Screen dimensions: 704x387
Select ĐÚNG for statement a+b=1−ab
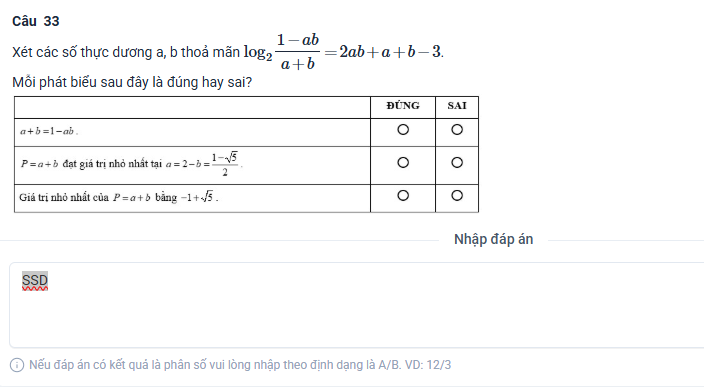[403, 130]
